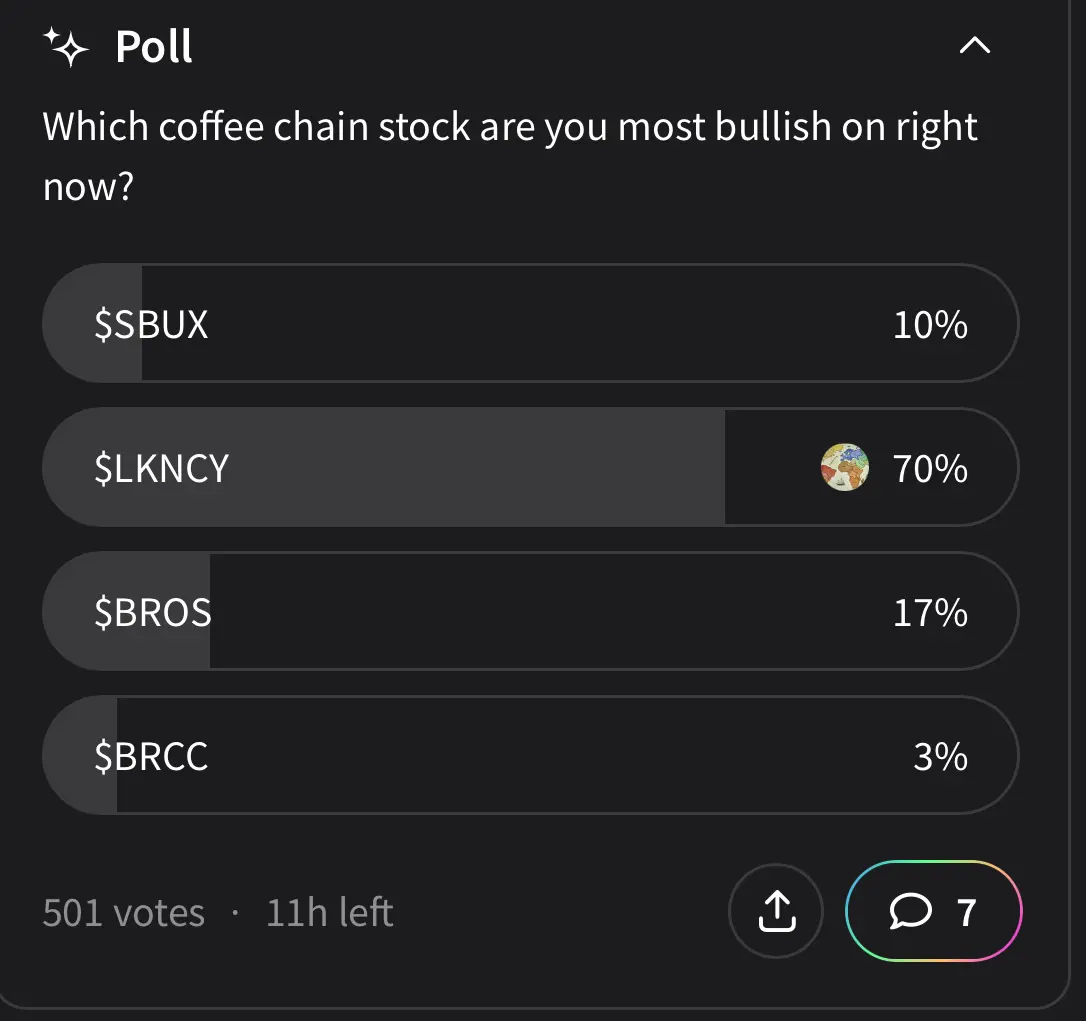Viewport: 1086px width, 1021px height.
Task: Open comments via the speech bubble icon
Action: pos(910,911)
